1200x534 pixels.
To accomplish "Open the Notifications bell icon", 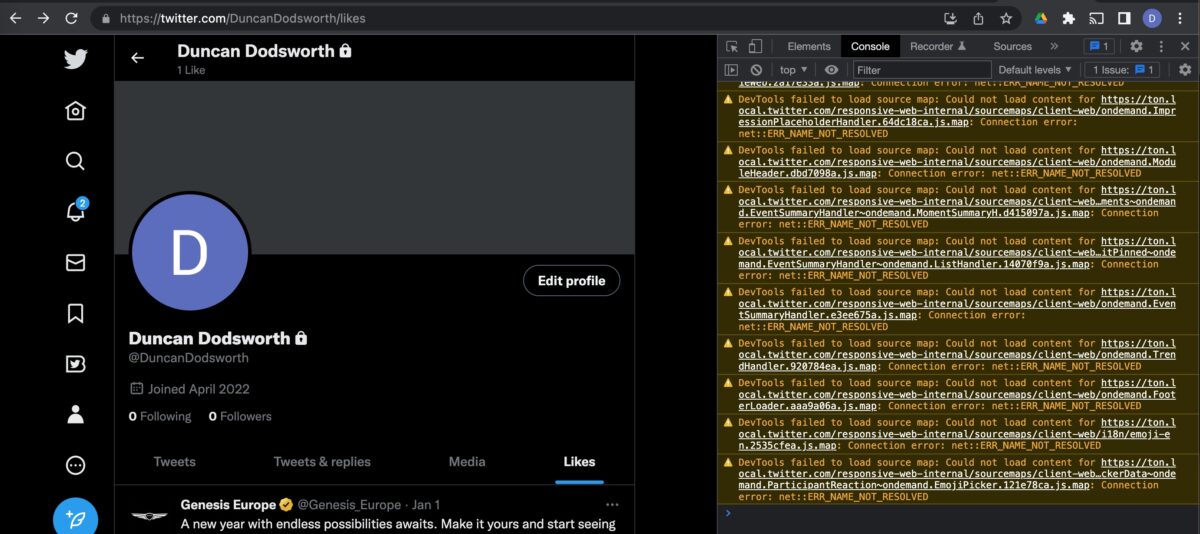I will [75, 211].
